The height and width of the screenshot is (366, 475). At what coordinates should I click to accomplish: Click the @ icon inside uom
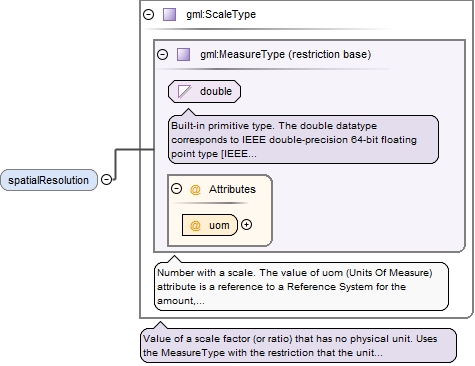(x=195, y=225)
